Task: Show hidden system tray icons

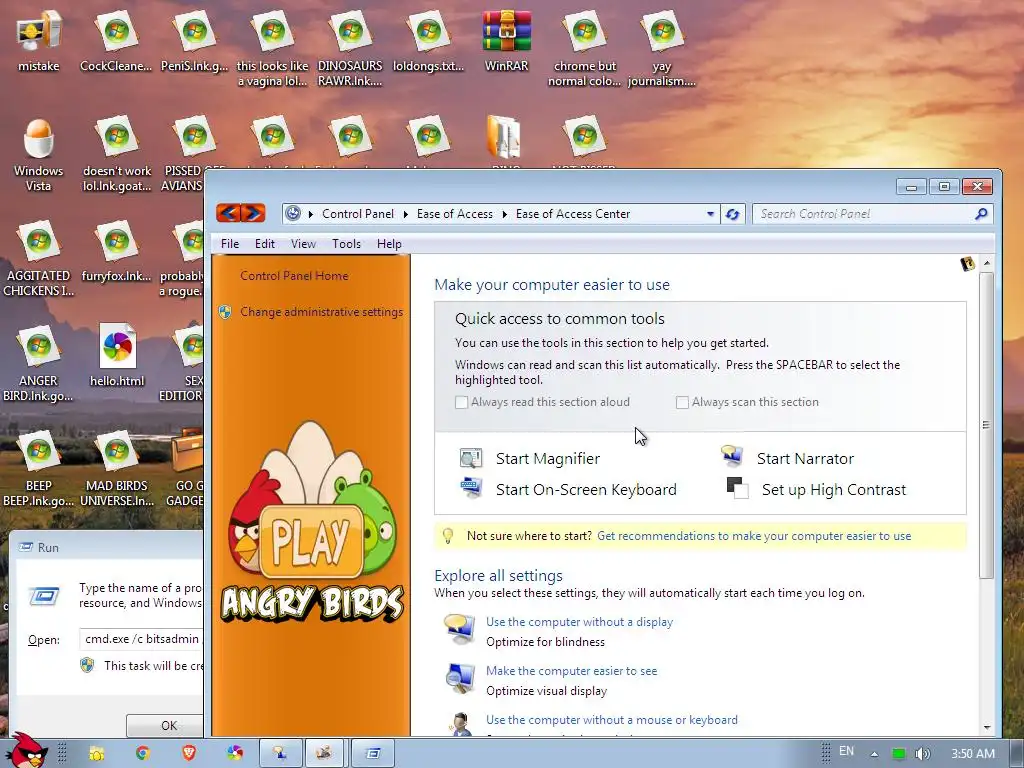Action: (x=874, y=754)
